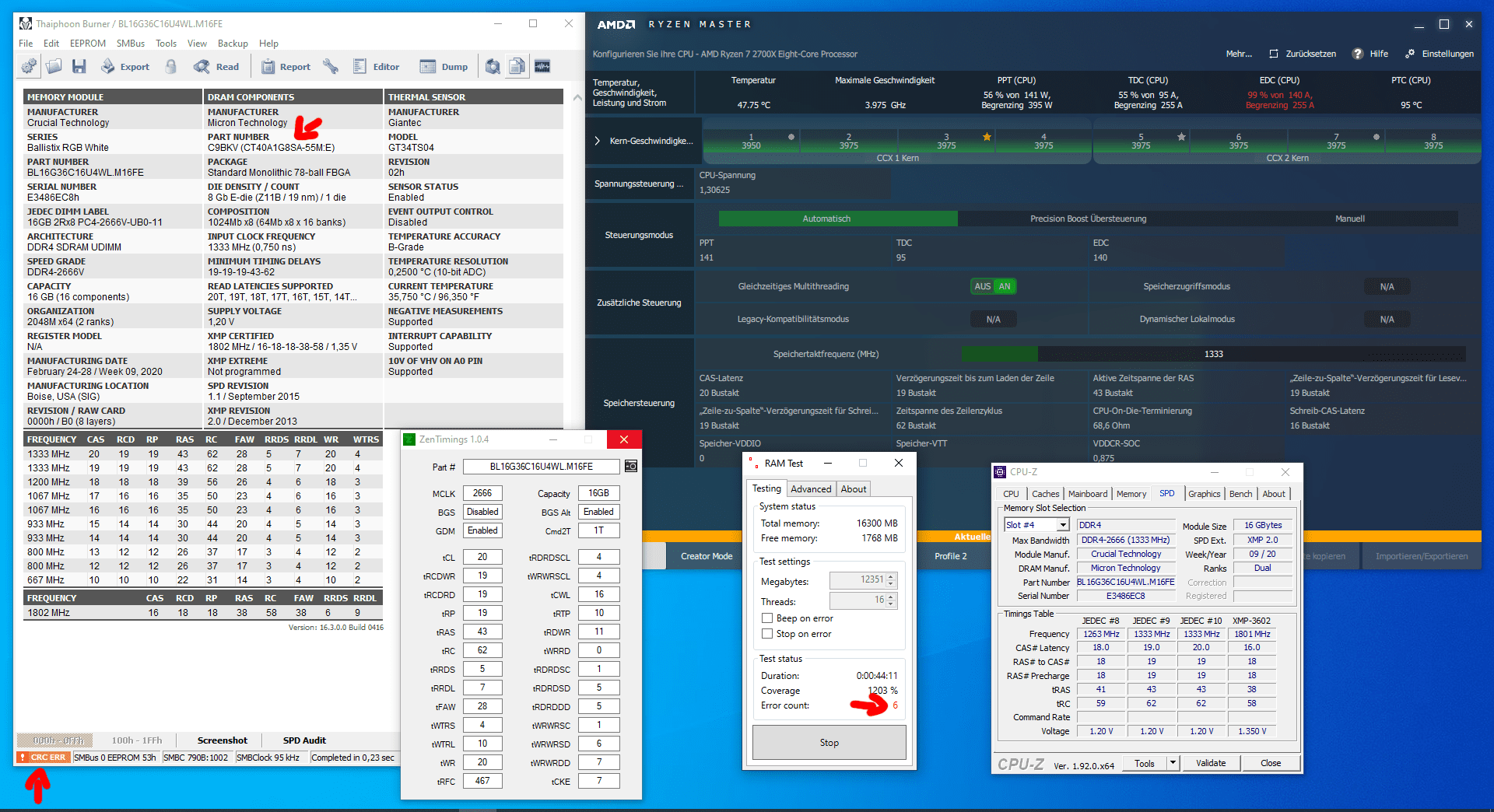Click the open folder icon in Thaiphoon Burner
This screenshot has width=1494, height=812.
54,67
